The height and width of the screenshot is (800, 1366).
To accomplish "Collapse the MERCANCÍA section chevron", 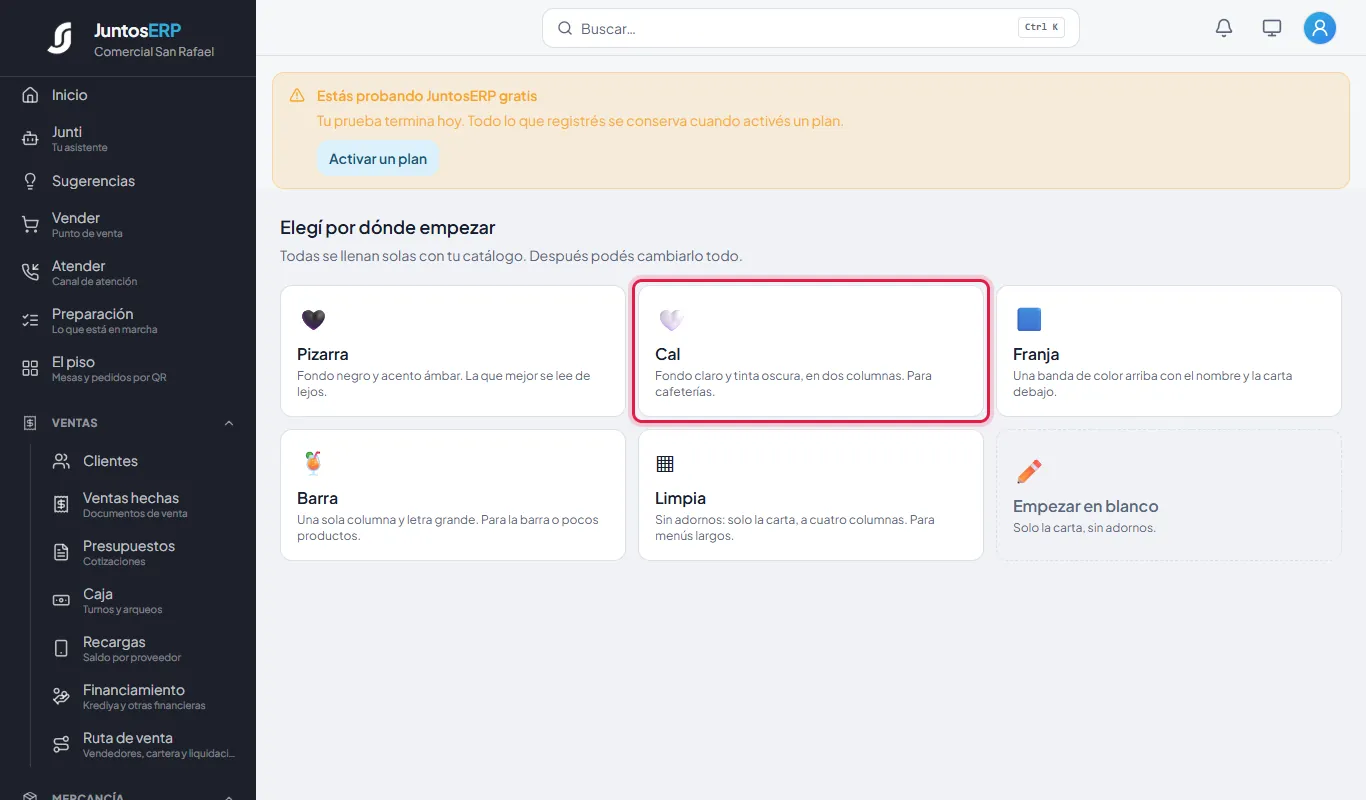I will tap(229, 797).
